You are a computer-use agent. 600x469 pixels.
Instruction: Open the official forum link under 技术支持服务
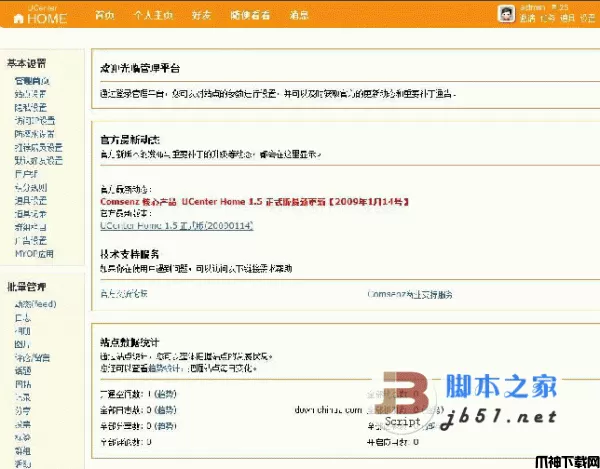coord(124,294)
